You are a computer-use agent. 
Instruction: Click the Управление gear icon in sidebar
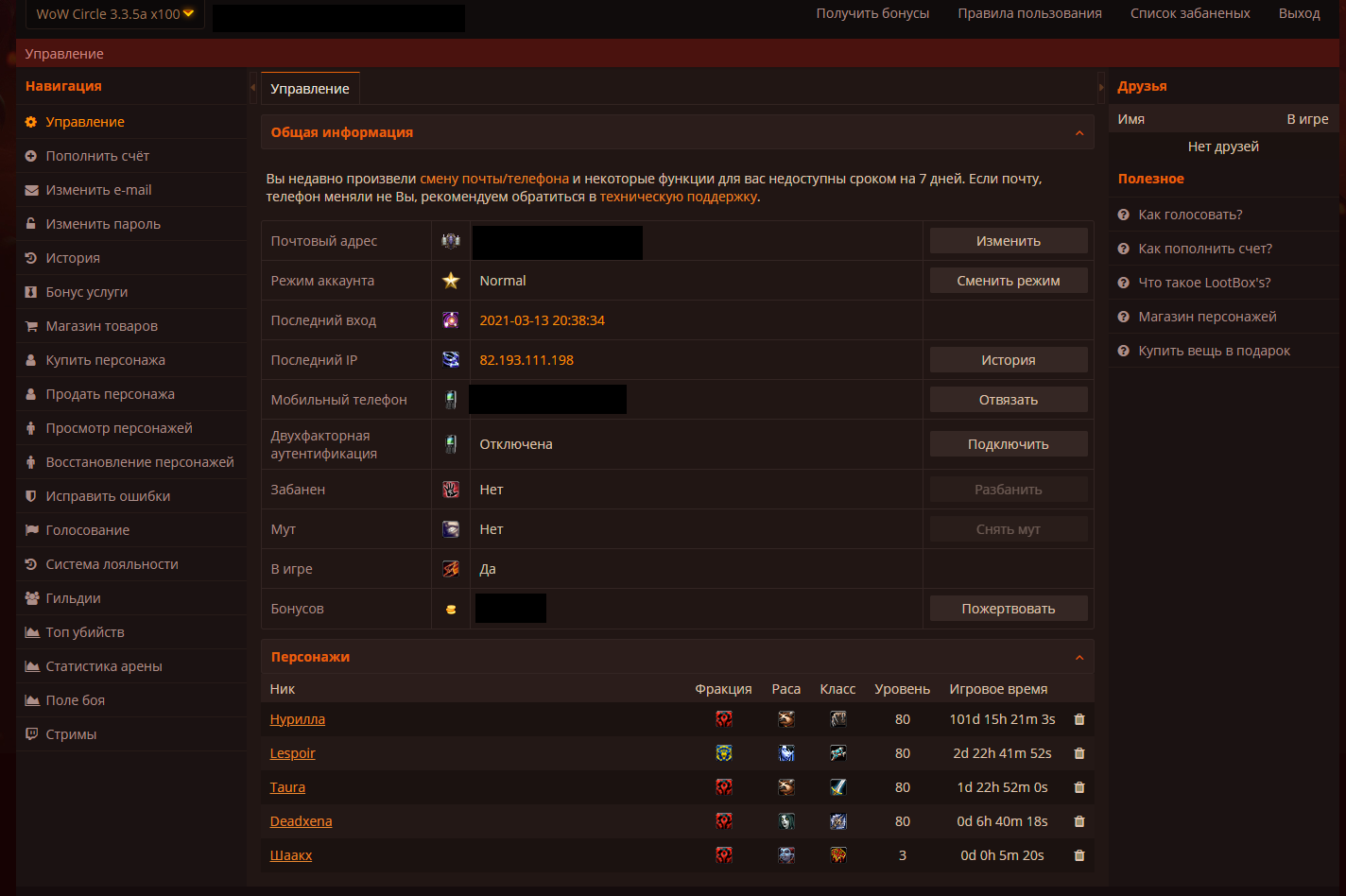[31, 122]
